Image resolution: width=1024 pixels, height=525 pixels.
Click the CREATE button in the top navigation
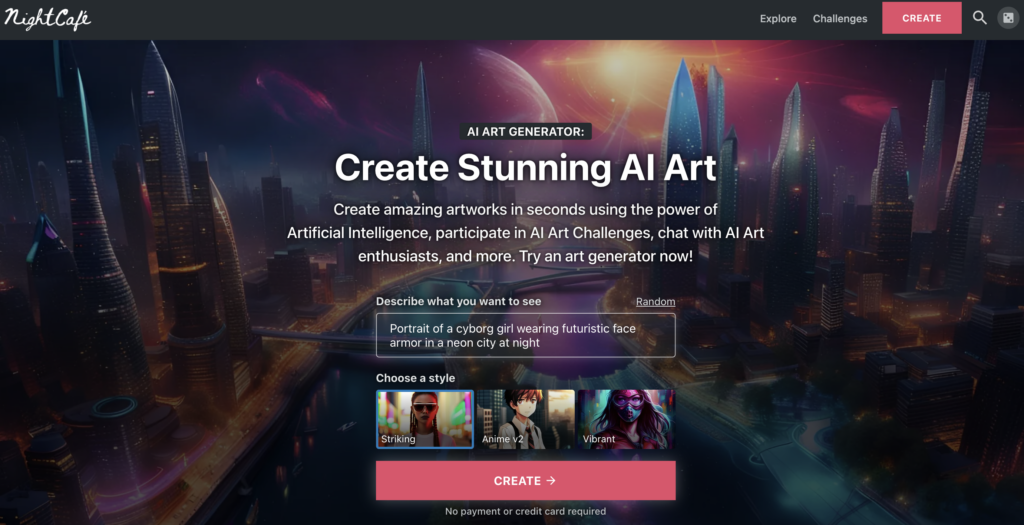point(921,18)
